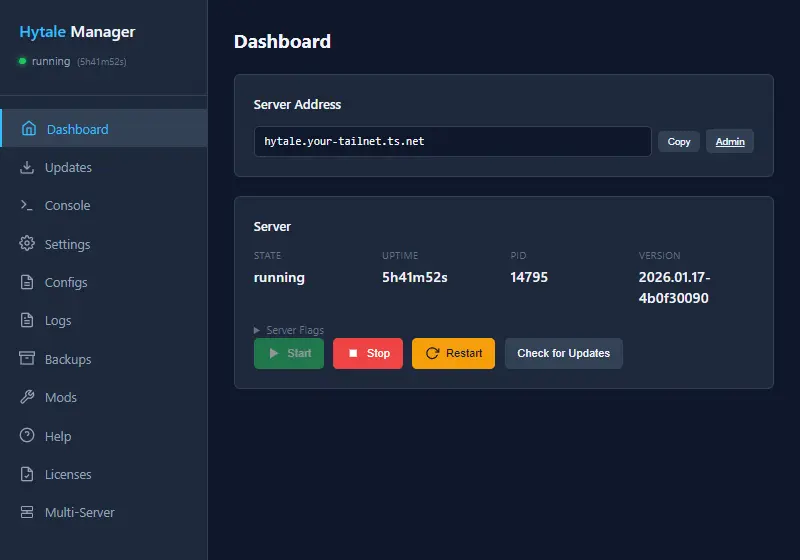Click the Hytale Manager title
The width and height of the screenshot is (800, 560).
[x=77, y=32]
